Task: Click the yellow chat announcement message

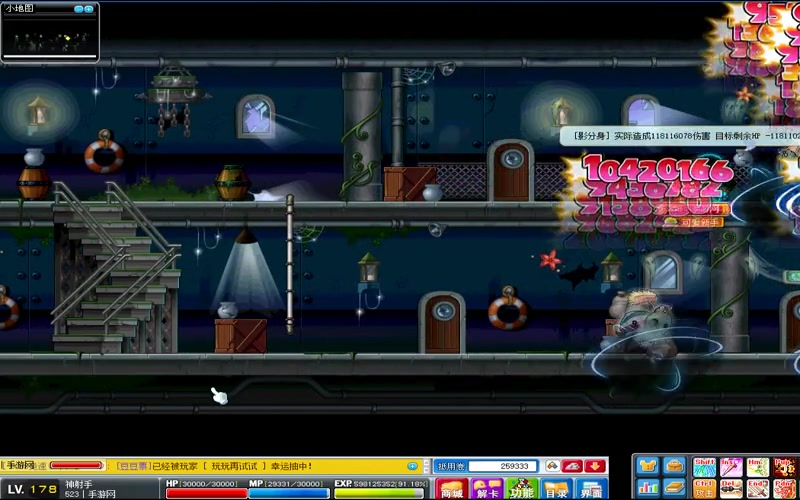Action: pyautogui.click(x=214, y=466)
